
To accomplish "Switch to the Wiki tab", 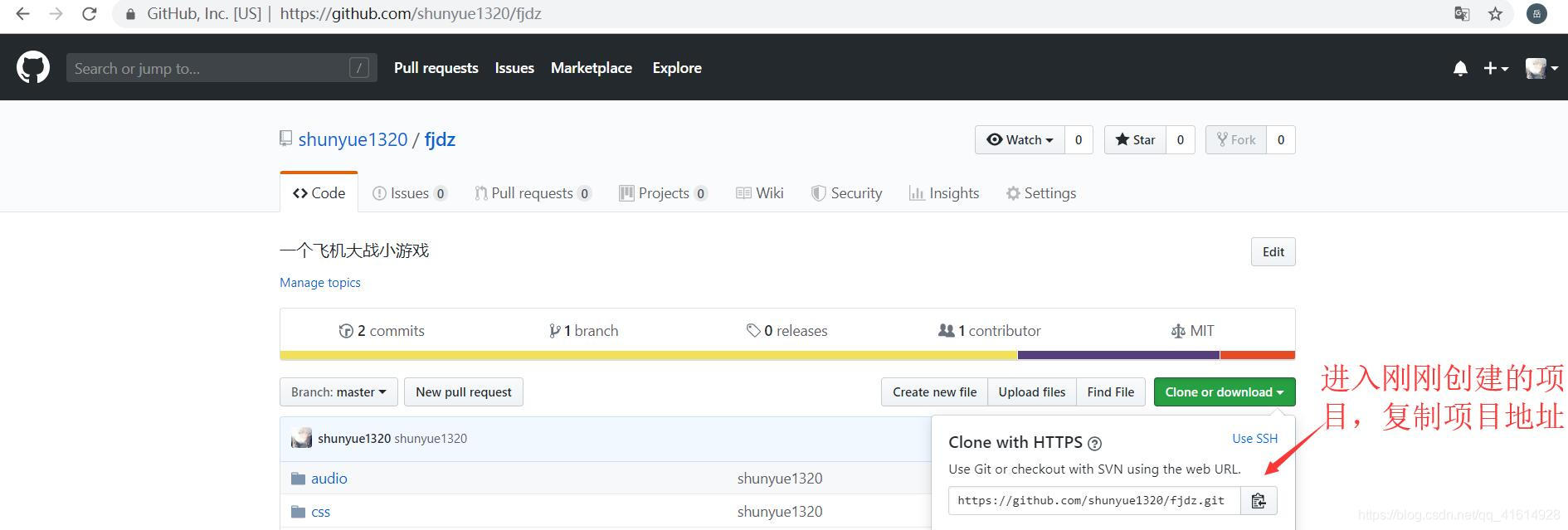I will (x=760, y=193).
